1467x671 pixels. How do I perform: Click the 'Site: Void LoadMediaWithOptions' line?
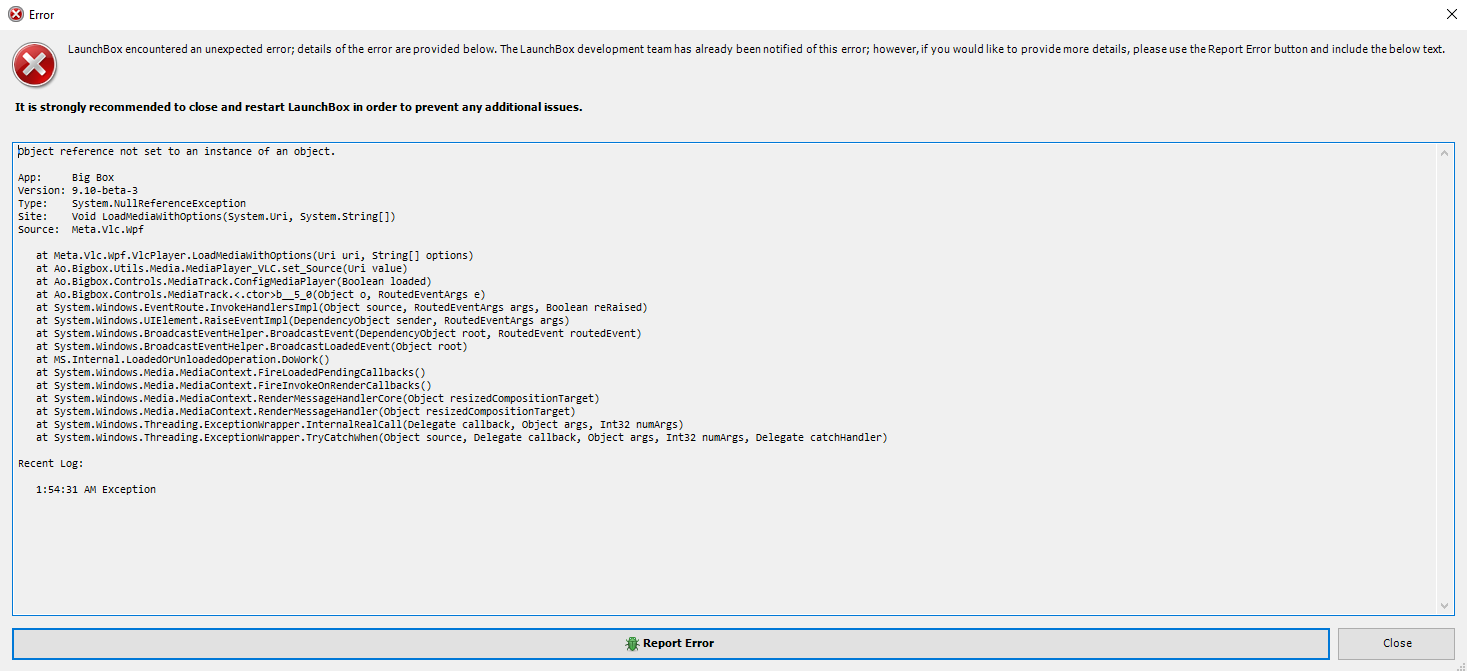tap(207, 216)
